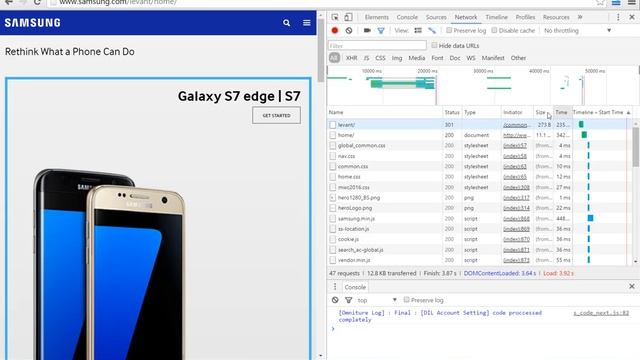Viewport: 640px width, 360px height.
Task: Open Timeline – Start Time column sort arrow
Action: point(628,112)
